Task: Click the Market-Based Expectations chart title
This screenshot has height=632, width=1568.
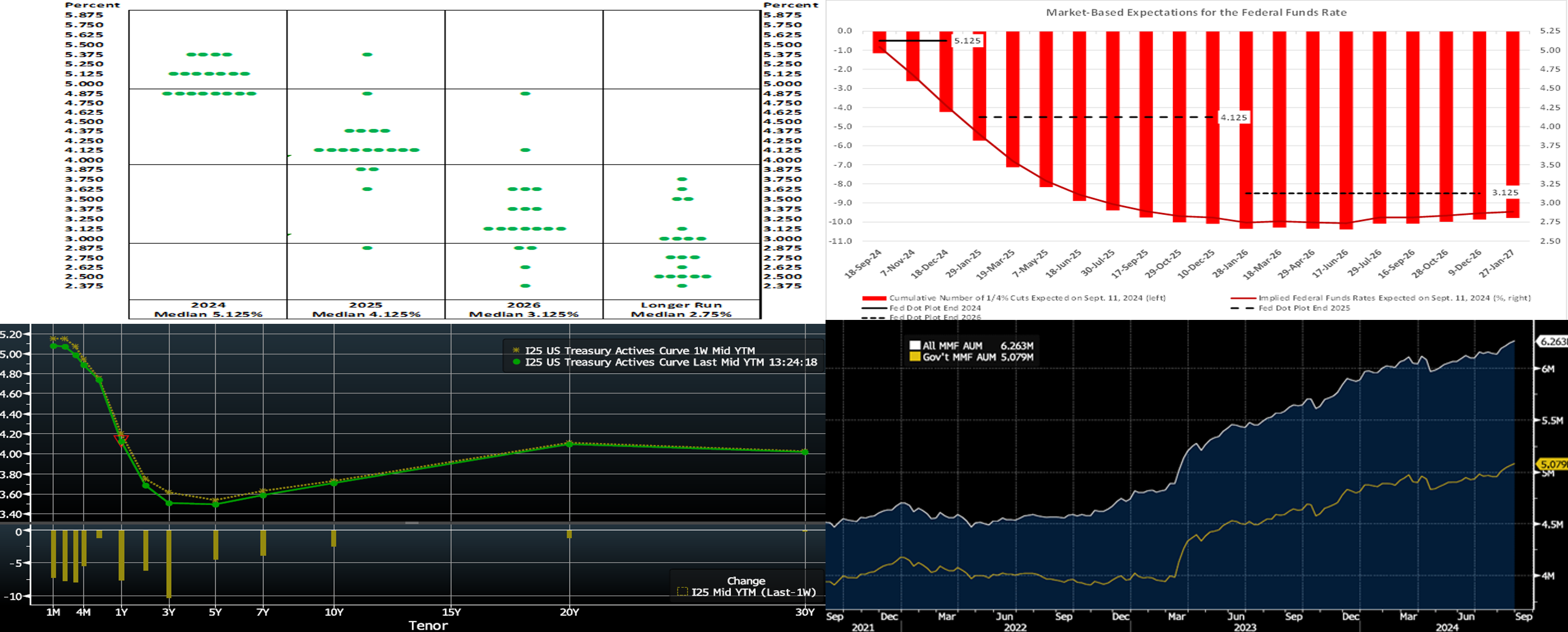Action: [1196, 12]
